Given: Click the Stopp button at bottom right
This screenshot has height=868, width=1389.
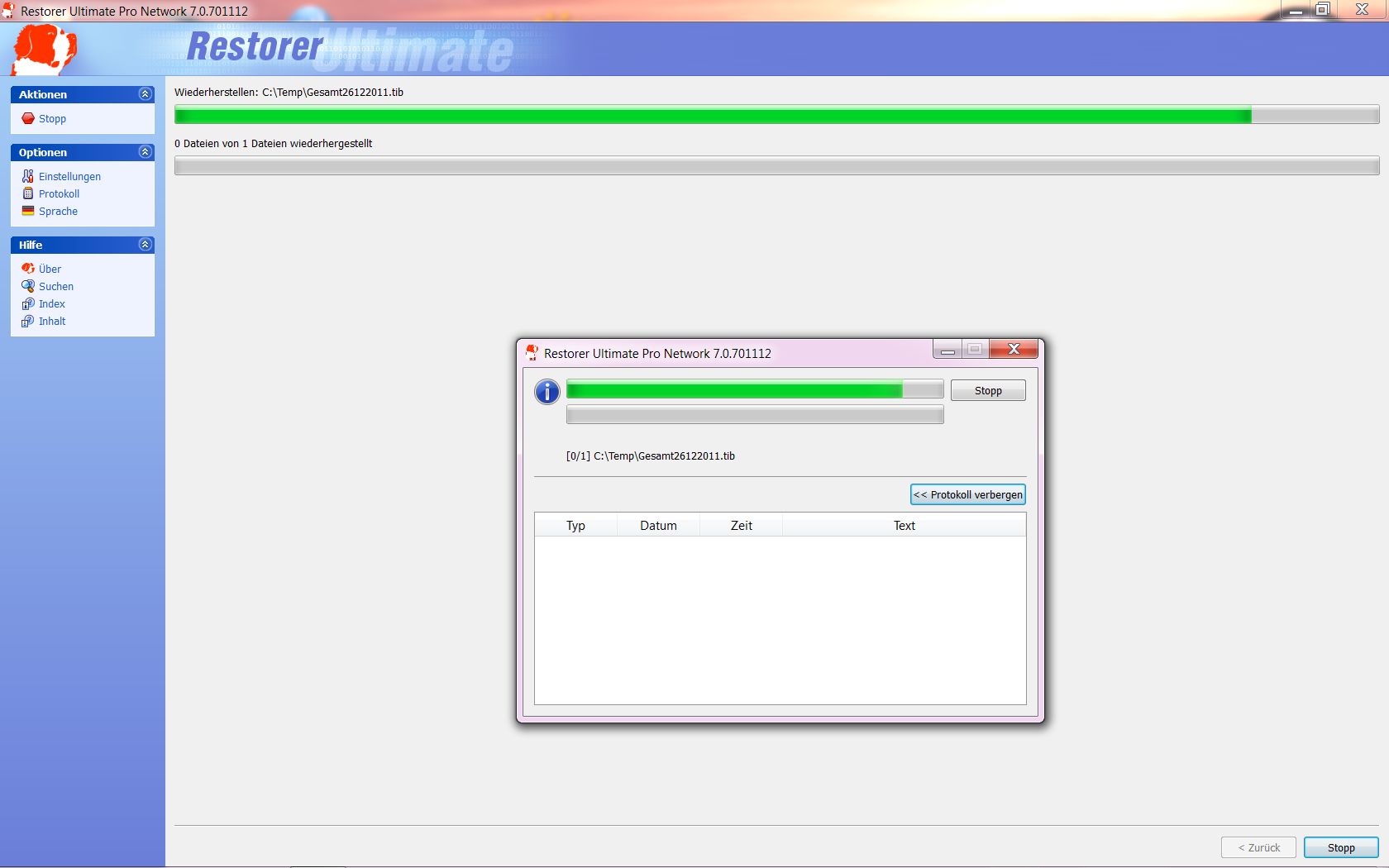Looking at the screenshot, I should tap(1341, 847).
